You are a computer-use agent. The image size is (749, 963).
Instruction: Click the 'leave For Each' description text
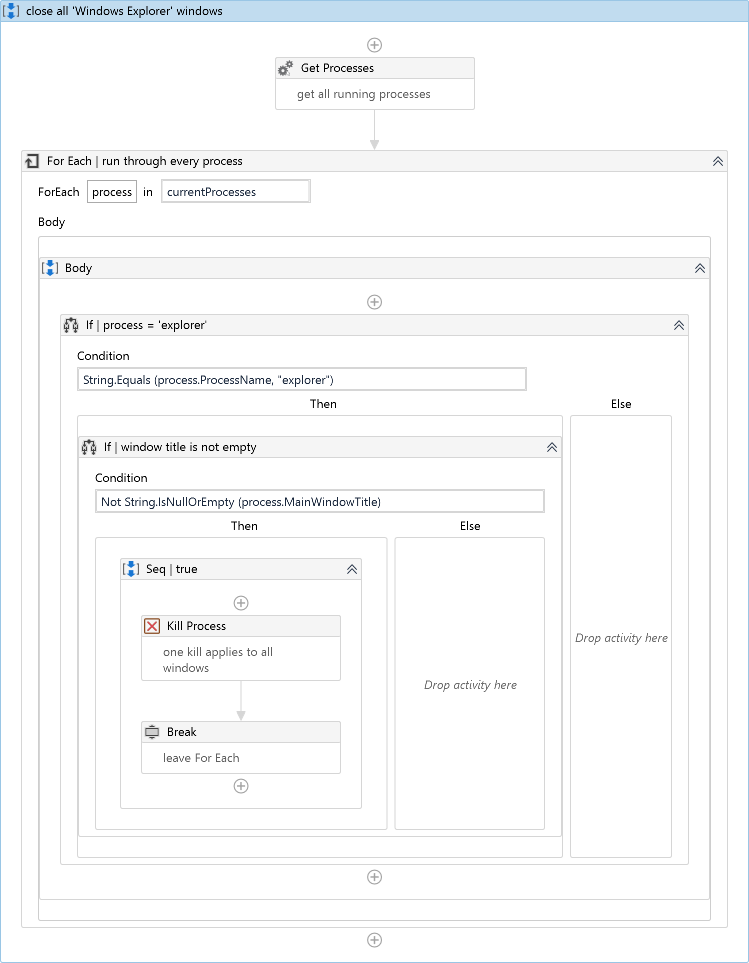click(201, 758)
